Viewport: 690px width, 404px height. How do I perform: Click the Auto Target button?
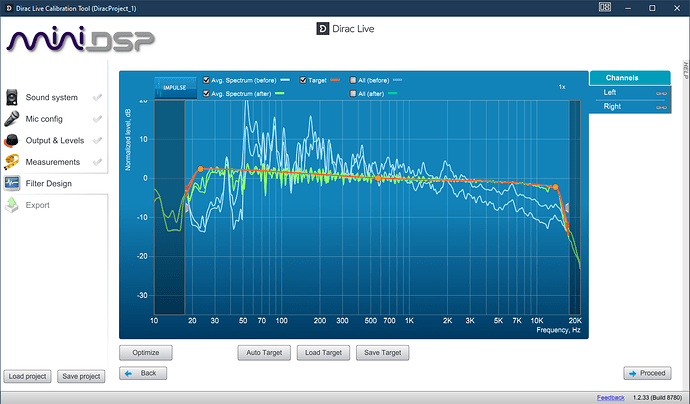tap(264, 353)
